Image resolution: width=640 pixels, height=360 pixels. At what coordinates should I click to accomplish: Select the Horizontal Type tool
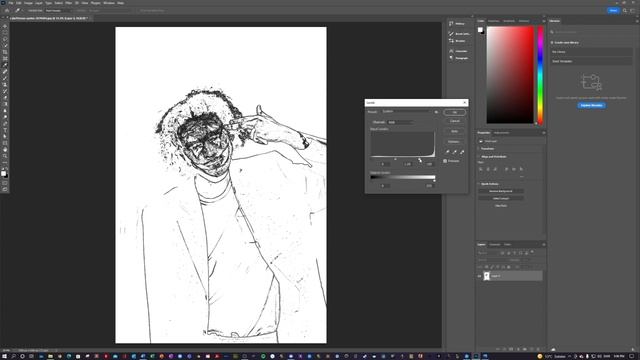pos(5,130)
